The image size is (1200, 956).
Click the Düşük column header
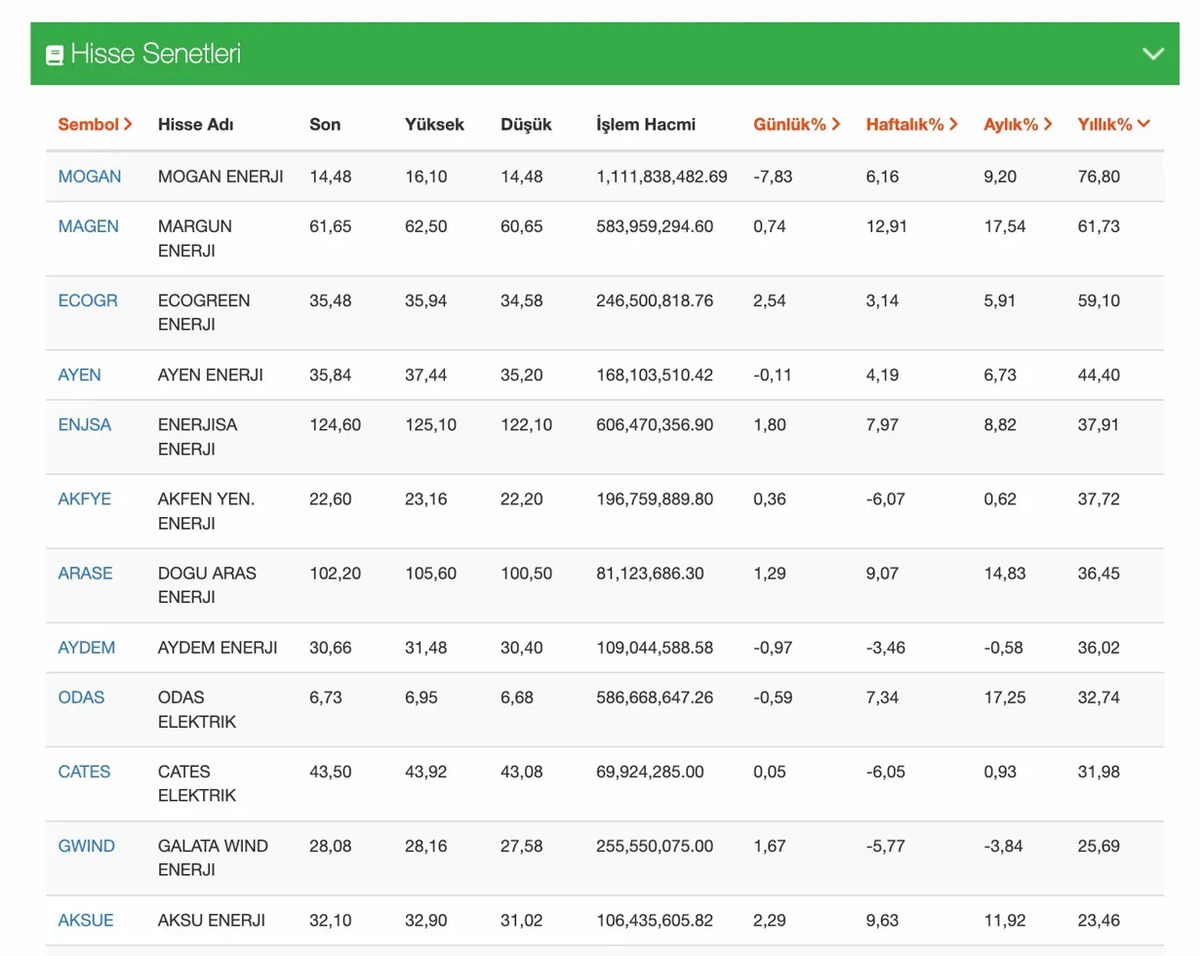(x=526, y=125)
